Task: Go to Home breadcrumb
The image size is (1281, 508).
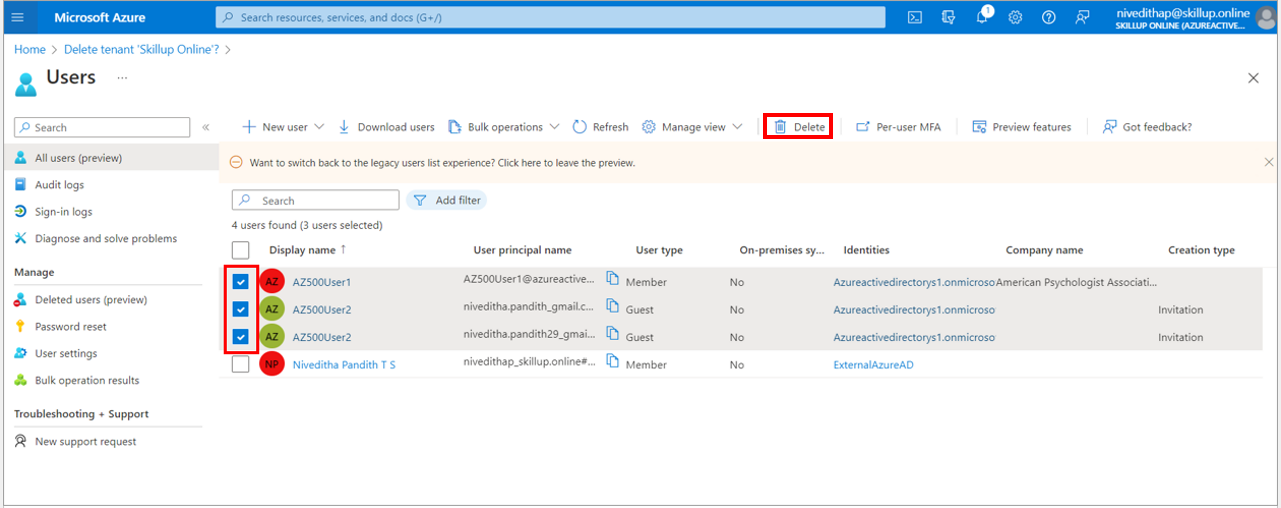Action: [x=30, y=49]
